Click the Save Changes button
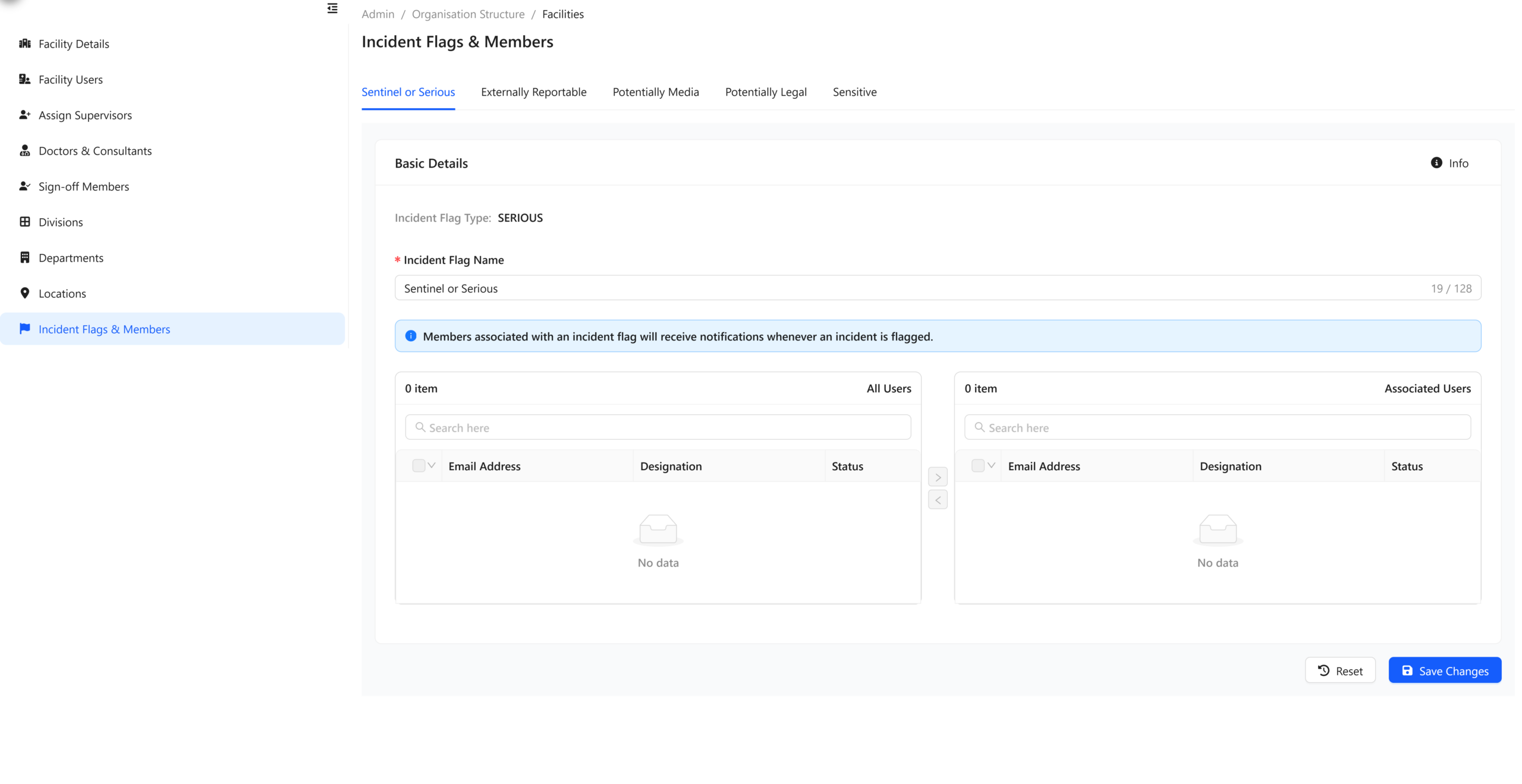 click(1444, 670)
